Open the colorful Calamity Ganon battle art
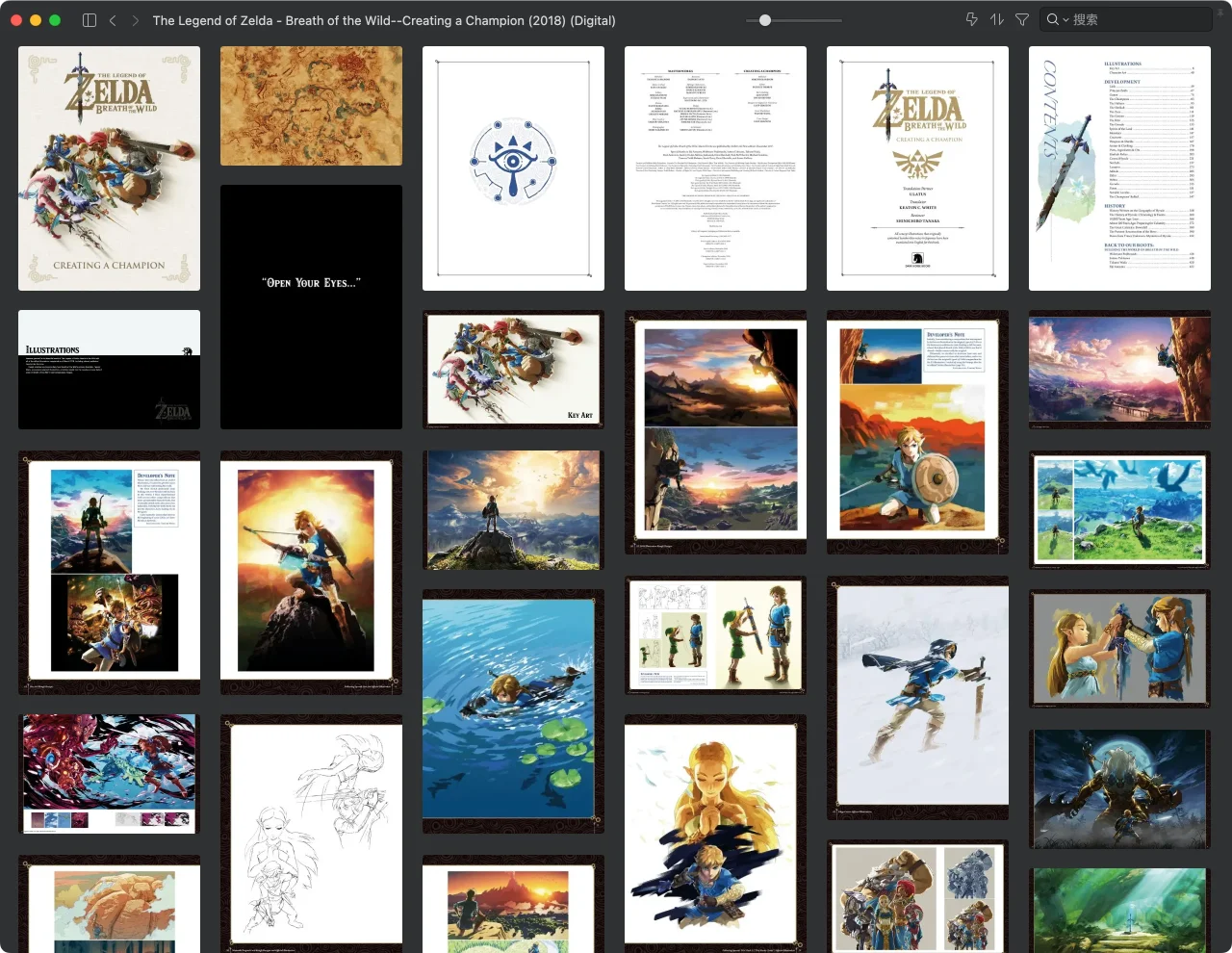Image resolution: width=1232 pixels, height=953 pixels. (x=110, y=774)
